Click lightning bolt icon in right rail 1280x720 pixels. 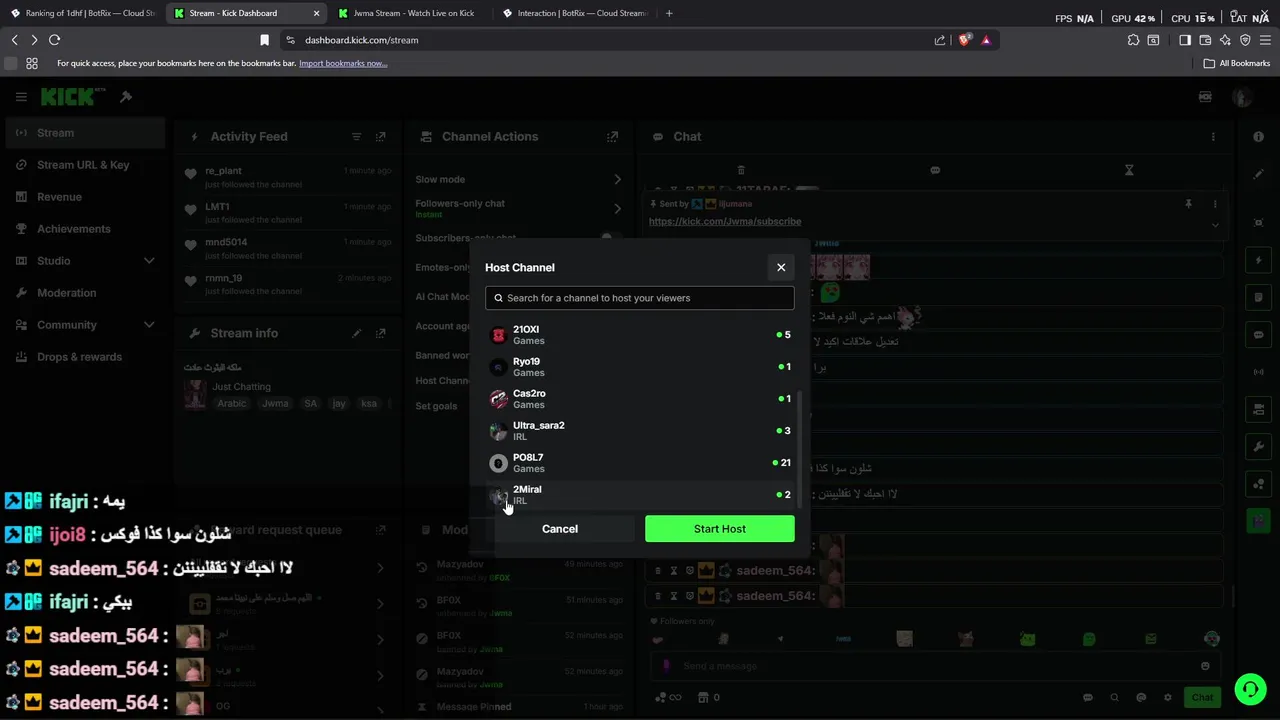point(1258,260)
